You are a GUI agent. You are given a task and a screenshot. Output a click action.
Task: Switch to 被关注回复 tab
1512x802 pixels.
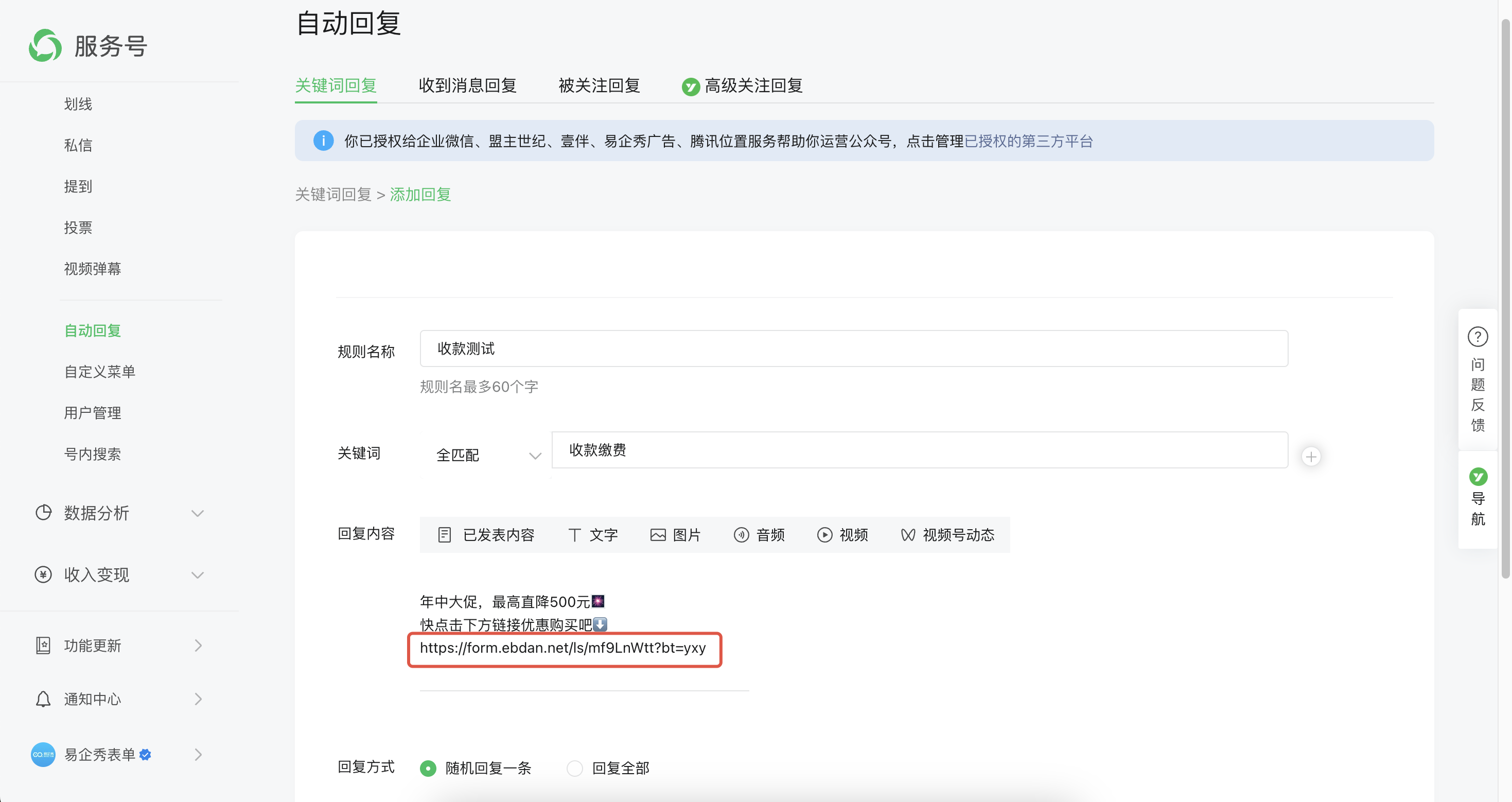[599, 86]
